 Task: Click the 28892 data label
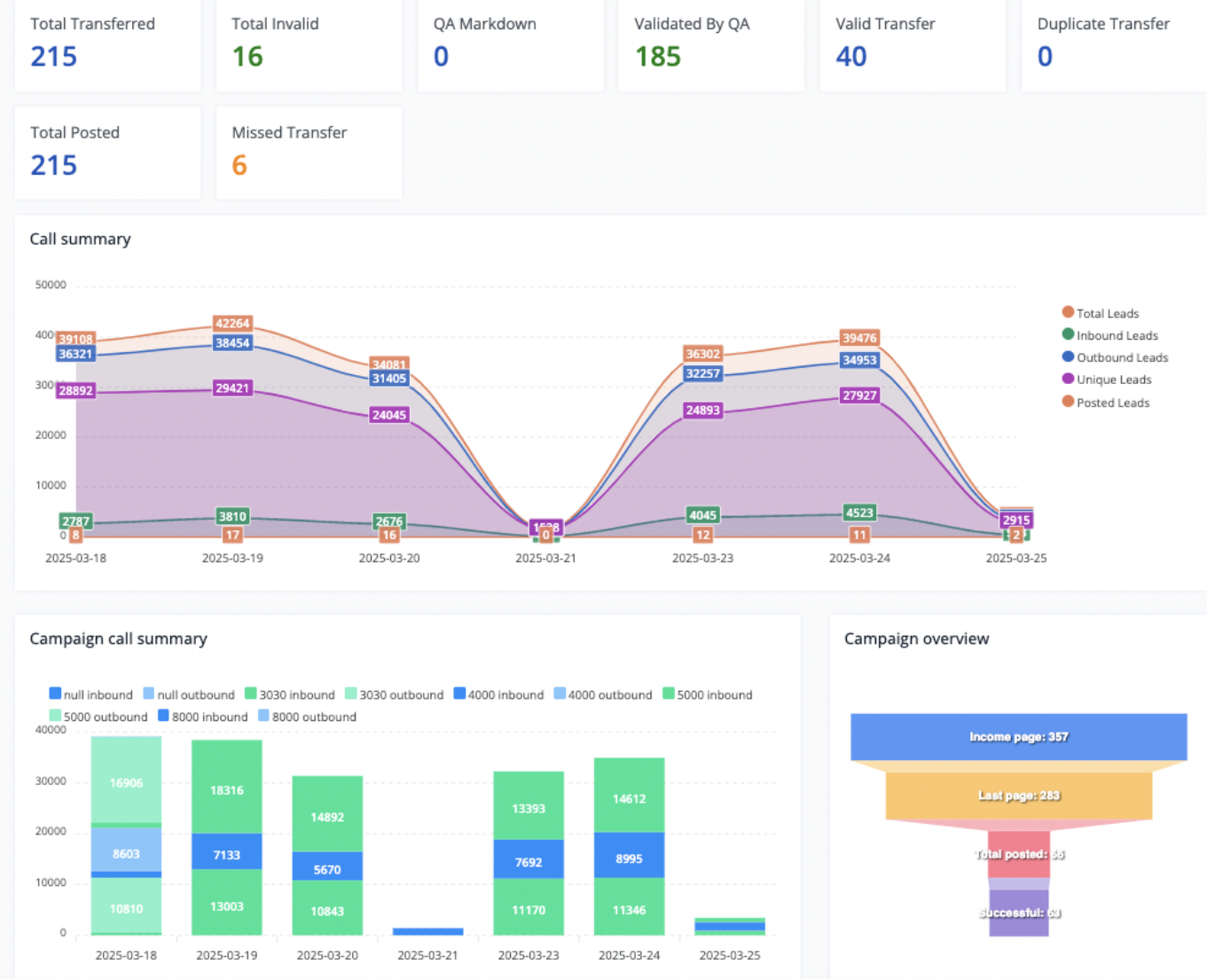[75, 390]
